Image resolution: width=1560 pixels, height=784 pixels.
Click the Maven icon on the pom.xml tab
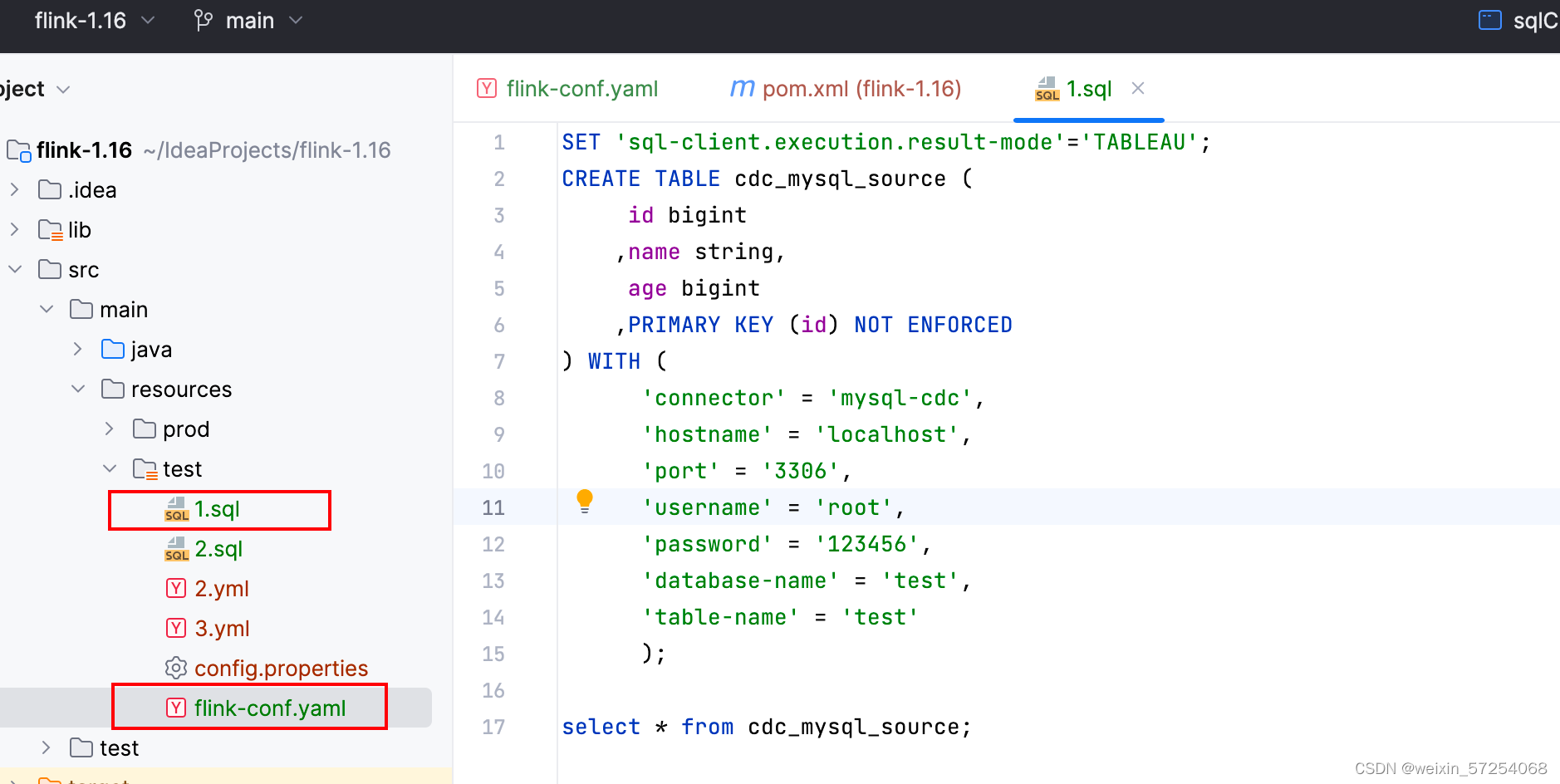point(741,87)
